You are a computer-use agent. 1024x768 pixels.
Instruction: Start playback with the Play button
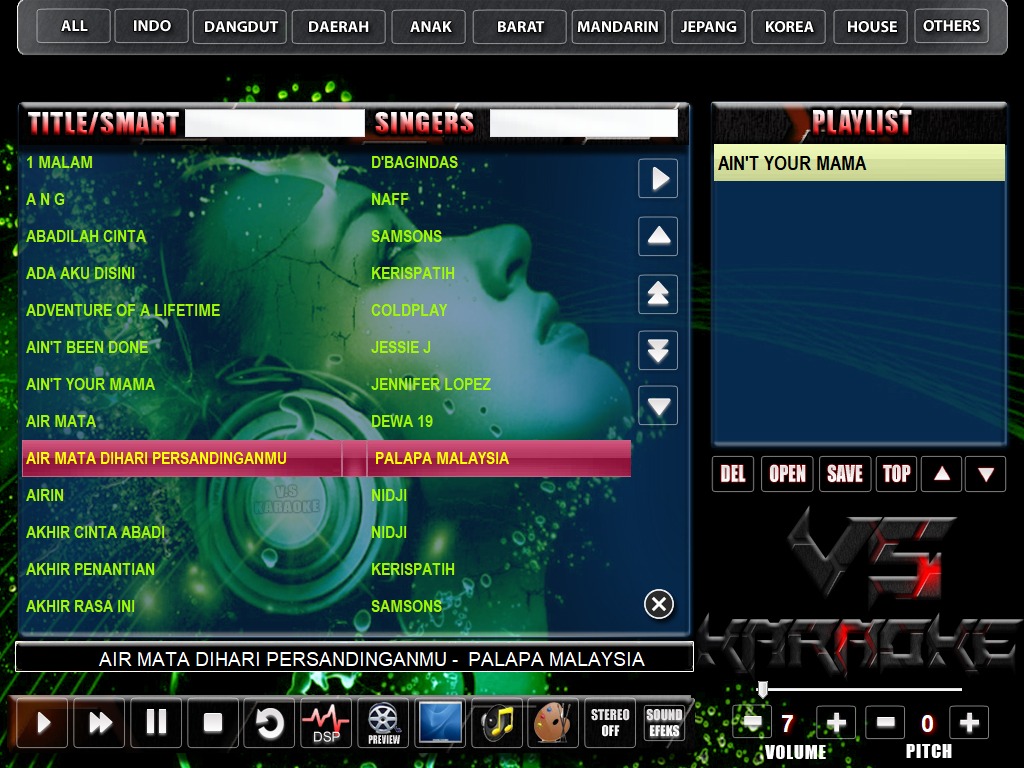[42, 722]
